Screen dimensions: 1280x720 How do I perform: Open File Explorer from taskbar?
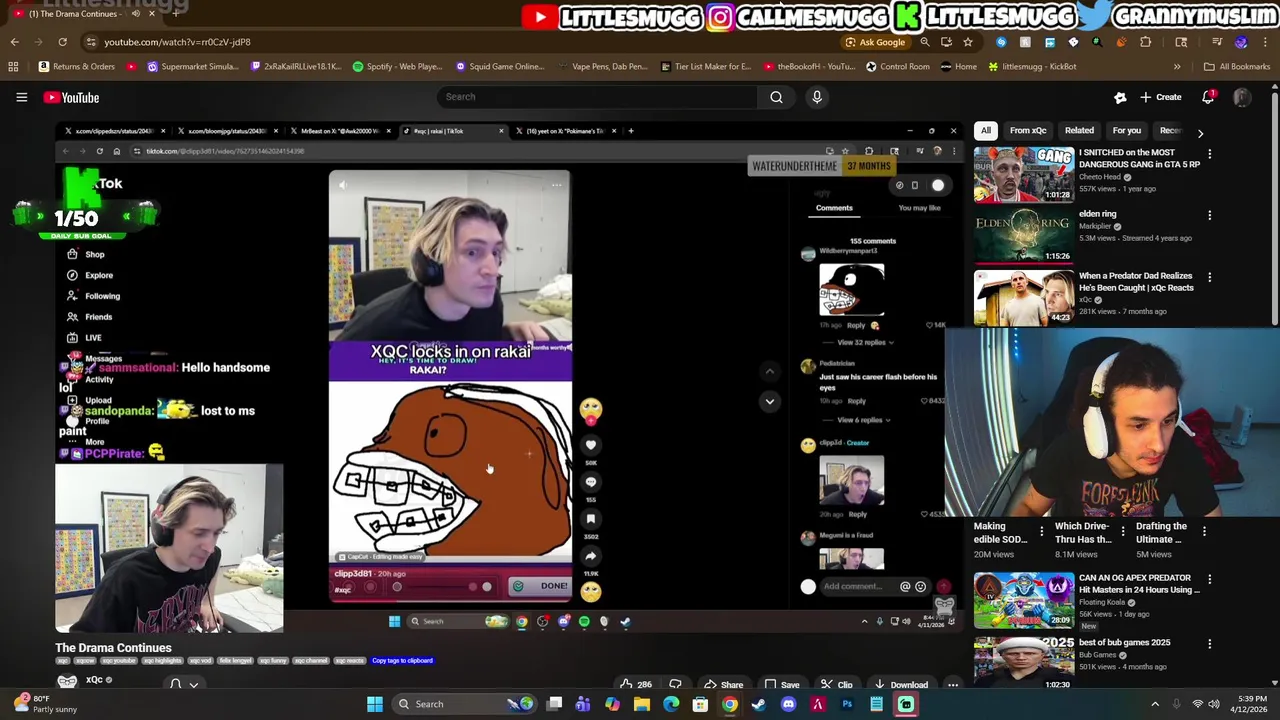(x=642, y=704)
